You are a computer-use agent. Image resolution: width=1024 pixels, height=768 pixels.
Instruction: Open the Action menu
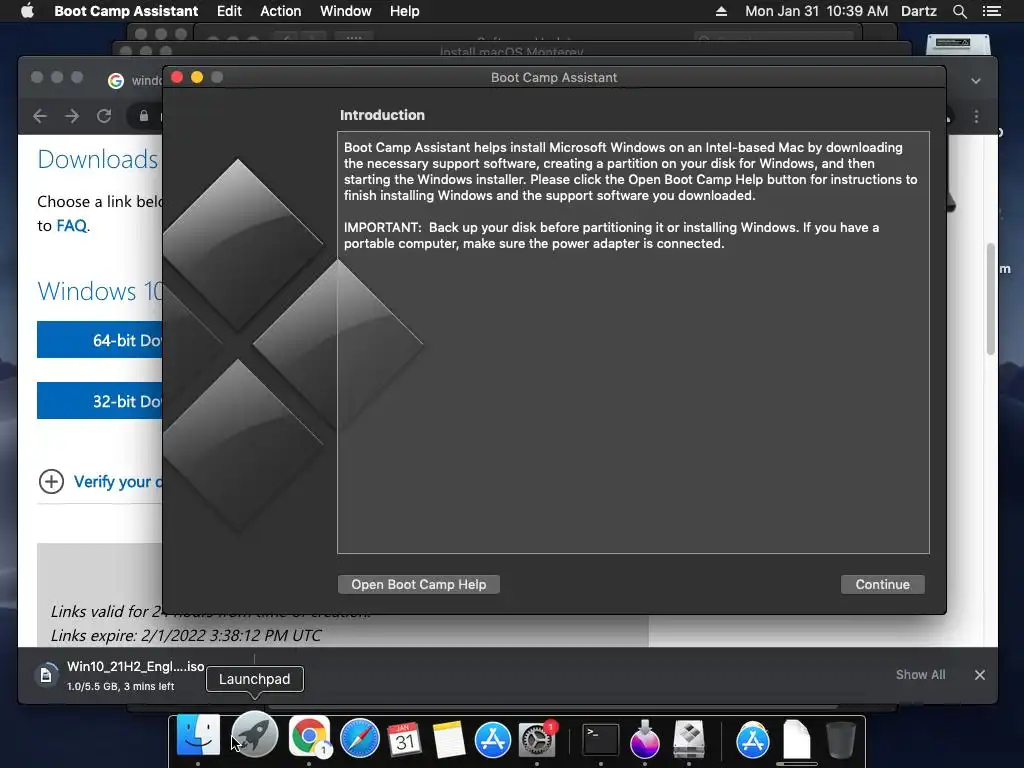(281, 11)
